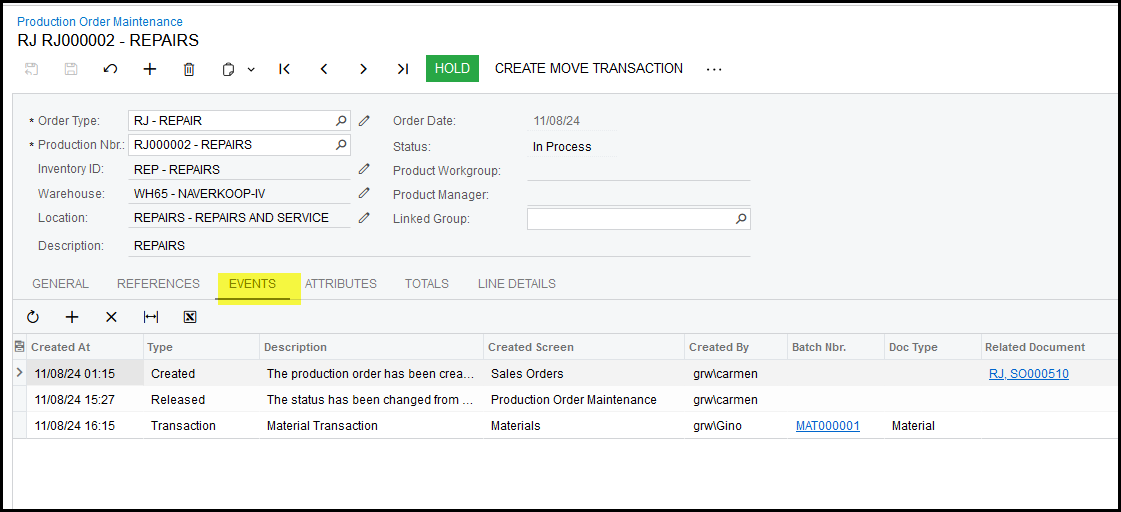Fit grid columns to width
Screen dimensions: 1121x512
[151, 317]
